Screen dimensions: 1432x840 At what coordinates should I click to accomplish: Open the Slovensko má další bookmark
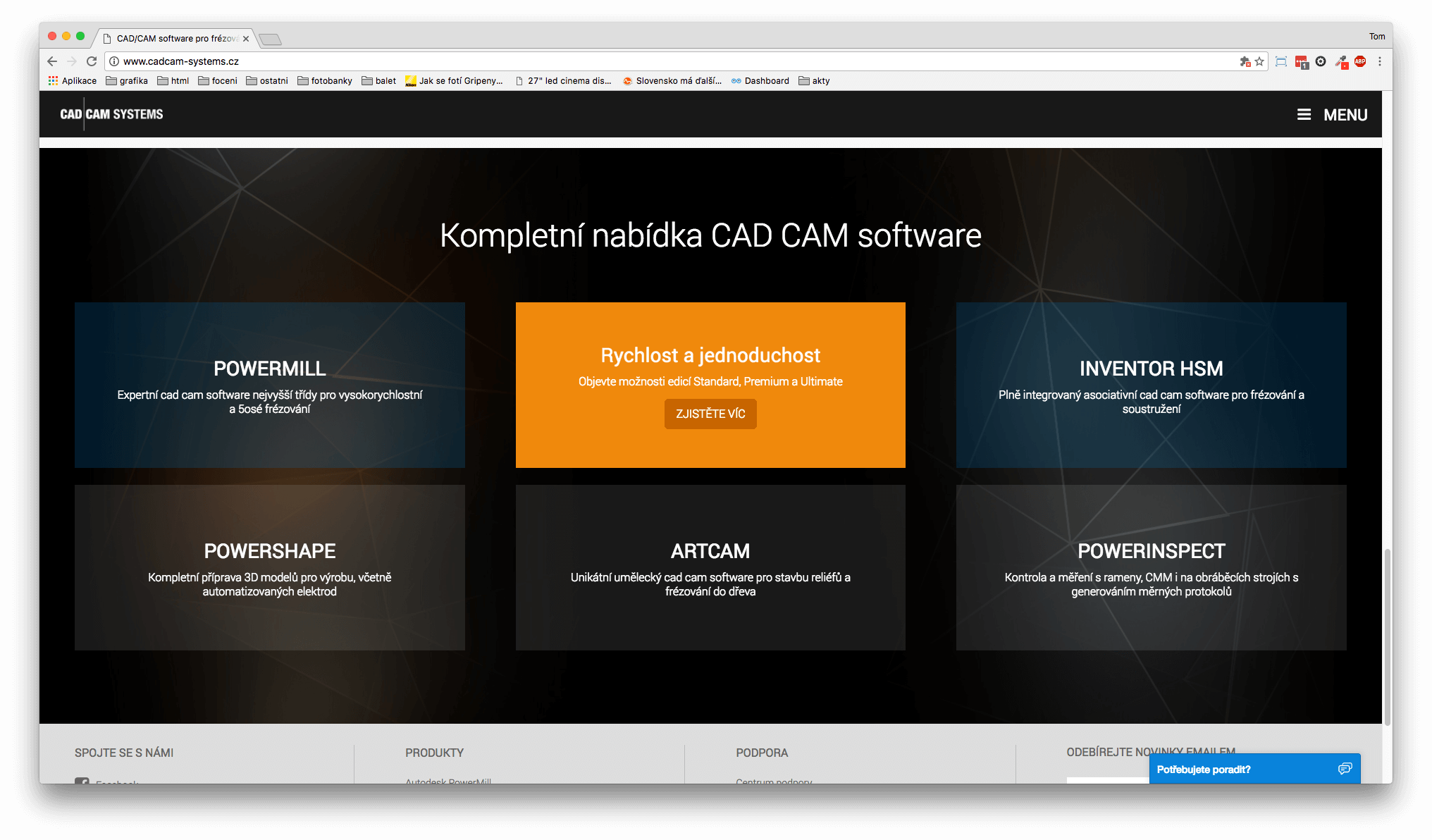coord(672,81)
